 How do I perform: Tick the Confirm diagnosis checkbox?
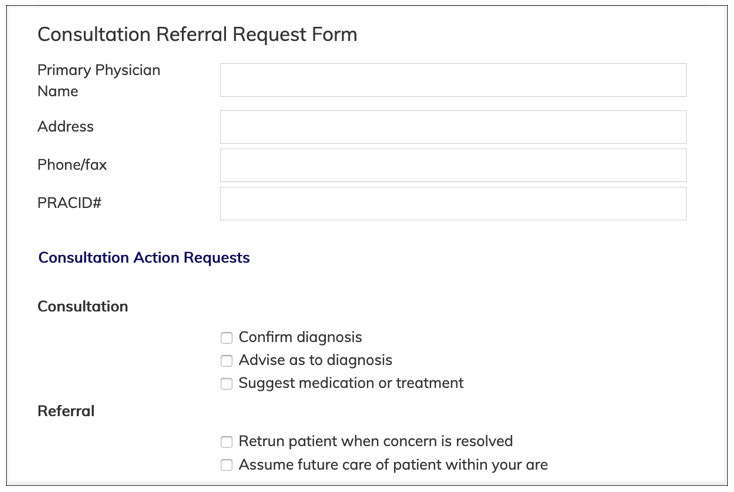(x=227, y=338)
